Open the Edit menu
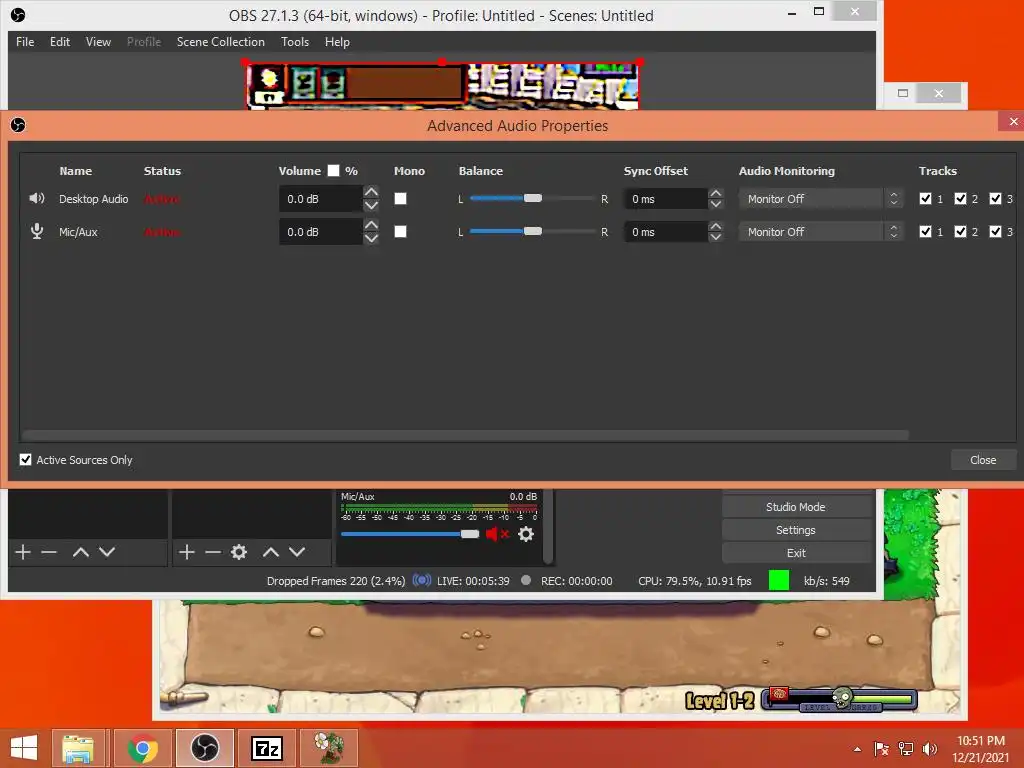The height and width of the screenshot is (768, 1024). tap(59, 42)
